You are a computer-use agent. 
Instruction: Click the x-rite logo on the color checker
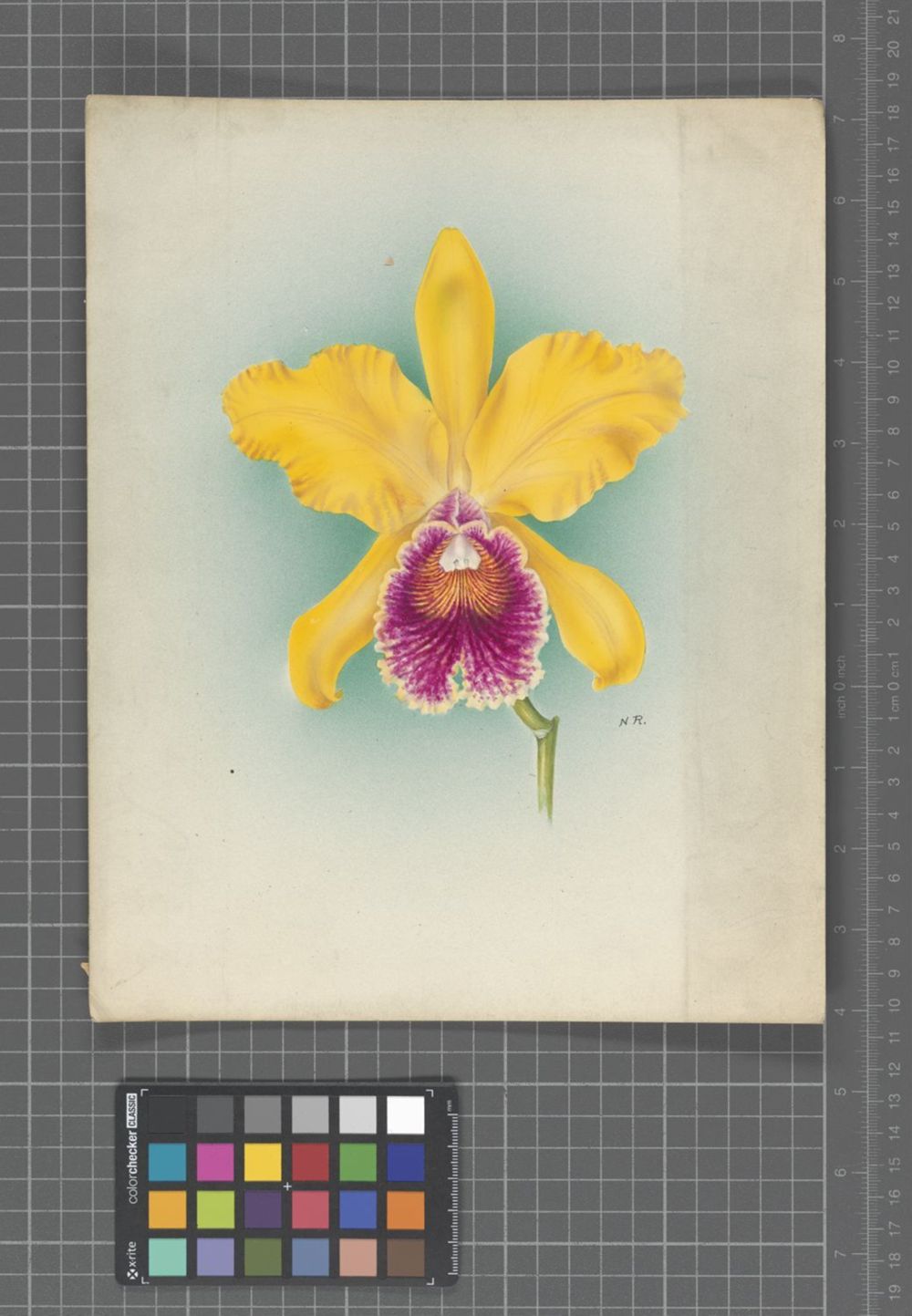(x=131, y=1259)
